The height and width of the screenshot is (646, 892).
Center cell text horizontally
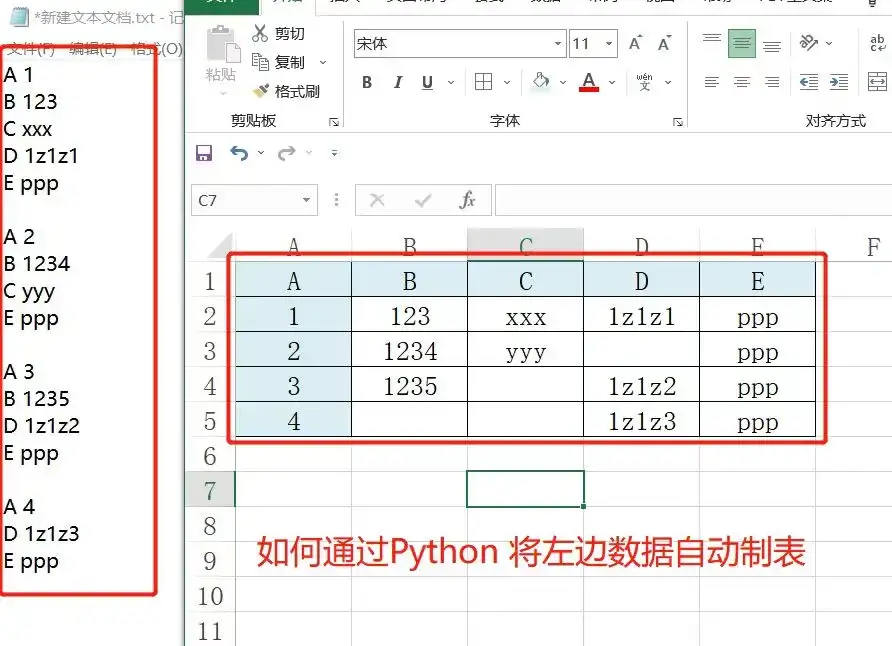coord(742,82)
